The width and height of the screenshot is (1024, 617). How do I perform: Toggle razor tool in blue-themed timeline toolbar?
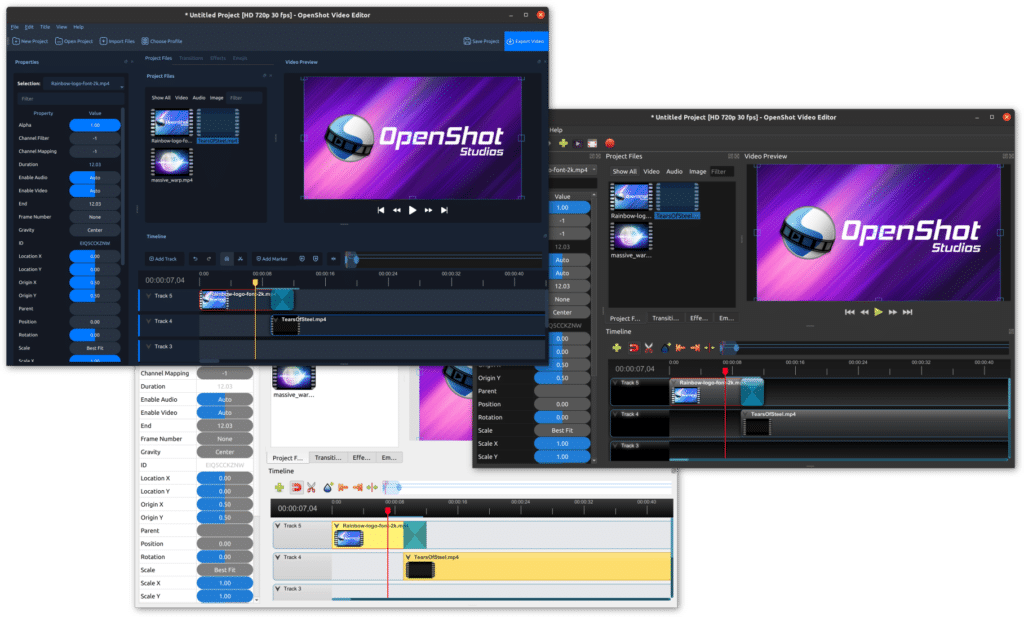pyautogui.click(x=240, y=259)
